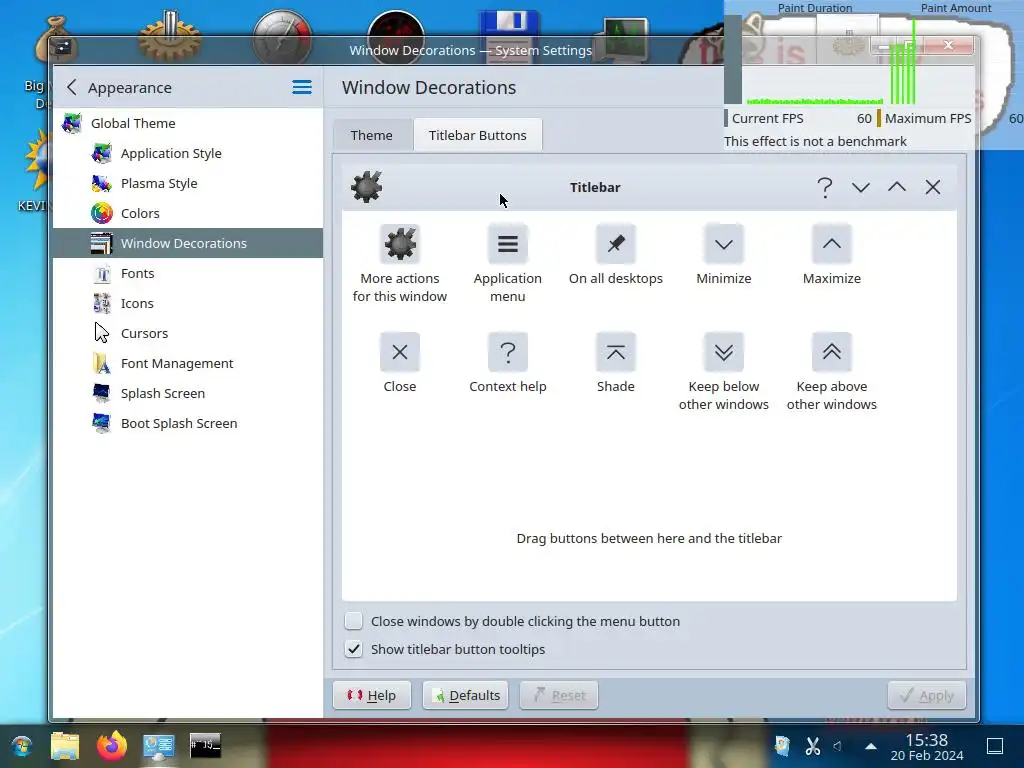
Task: Choose the Context help question mark tile
Action: [507, 352]
